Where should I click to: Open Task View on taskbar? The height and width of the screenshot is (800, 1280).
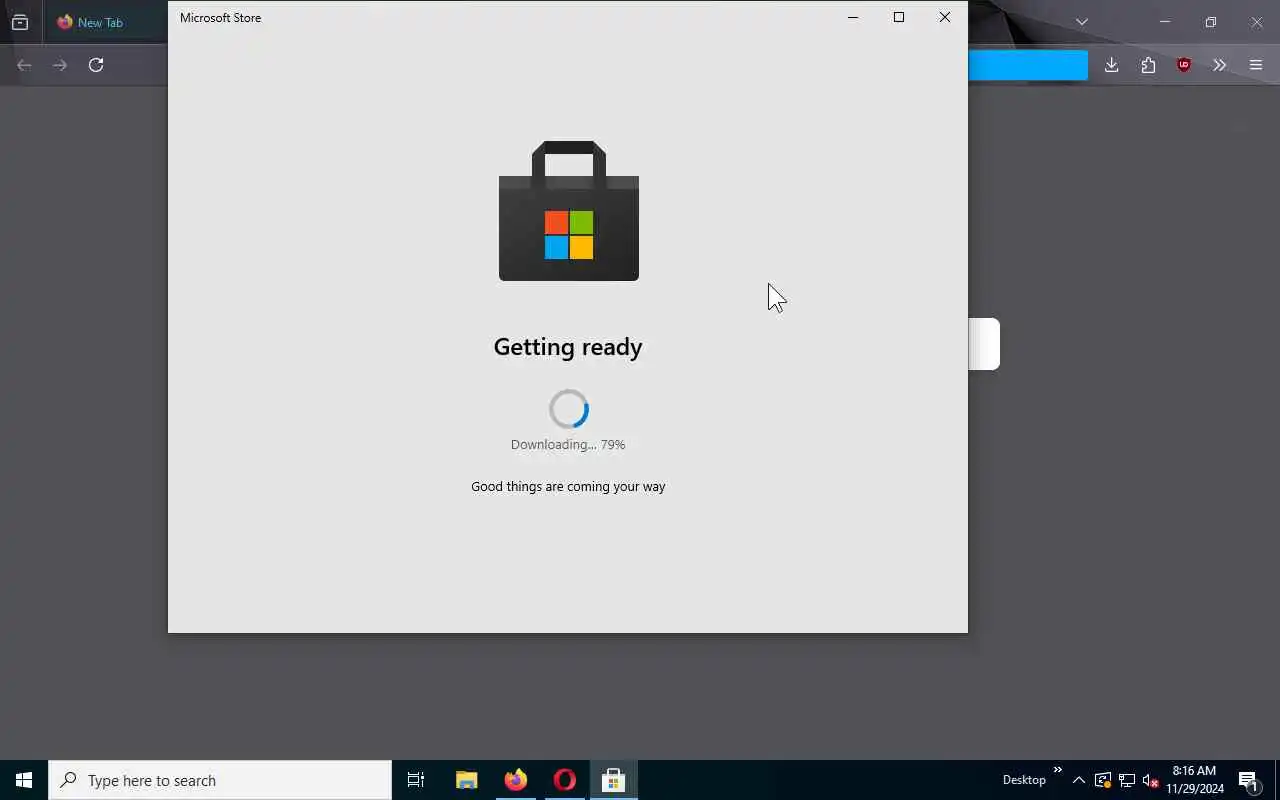point(416,780)
